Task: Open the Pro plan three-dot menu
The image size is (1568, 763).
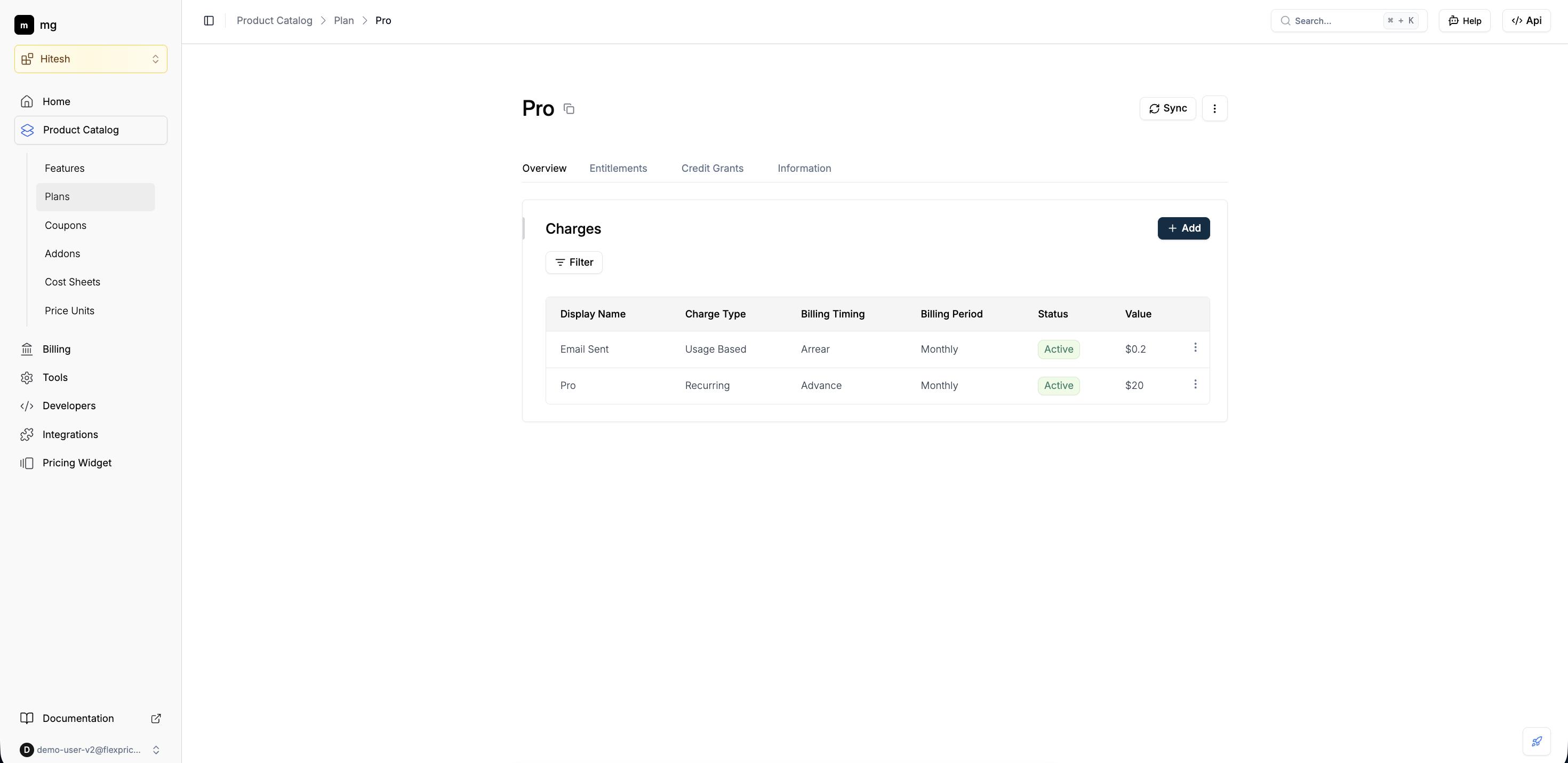Action: (x=1214, y=108)
